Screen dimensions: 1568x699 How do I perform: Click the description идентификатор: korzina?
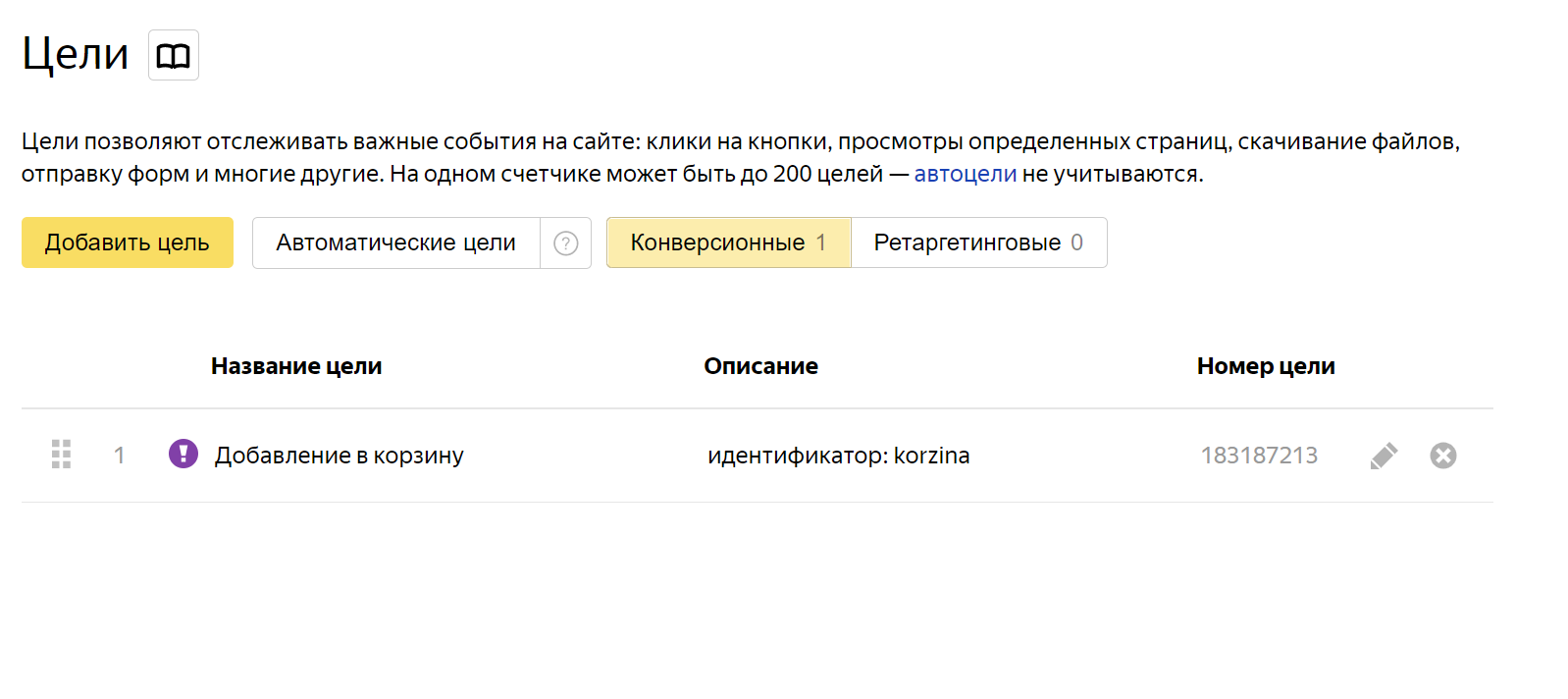838,456
